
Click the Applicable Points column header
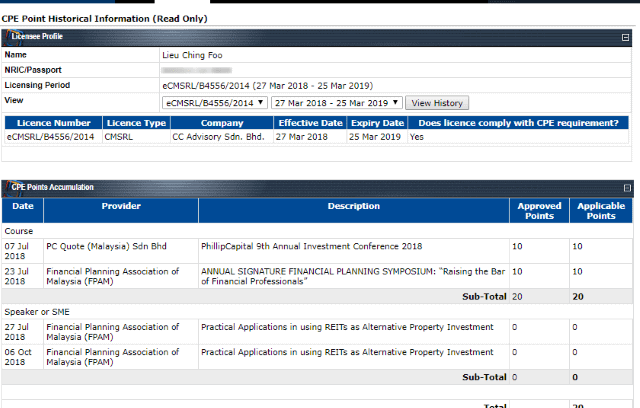tap(601, 211)
